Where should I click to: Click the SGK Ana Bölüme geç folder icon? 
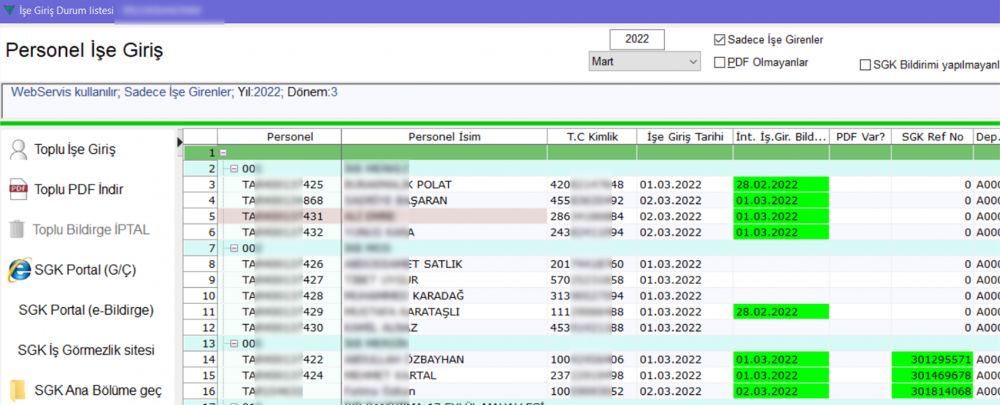pos(18,390)
